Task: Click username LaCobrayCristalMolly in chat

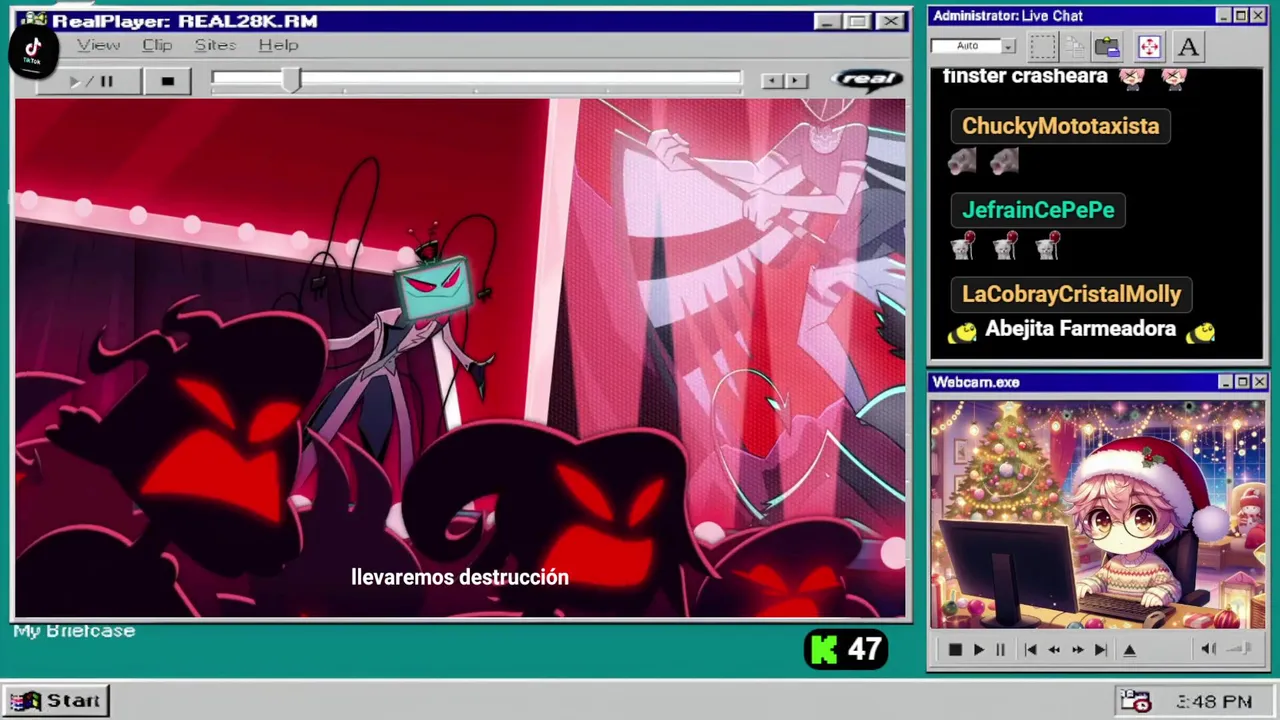Action: click(x=1071, y=294)
